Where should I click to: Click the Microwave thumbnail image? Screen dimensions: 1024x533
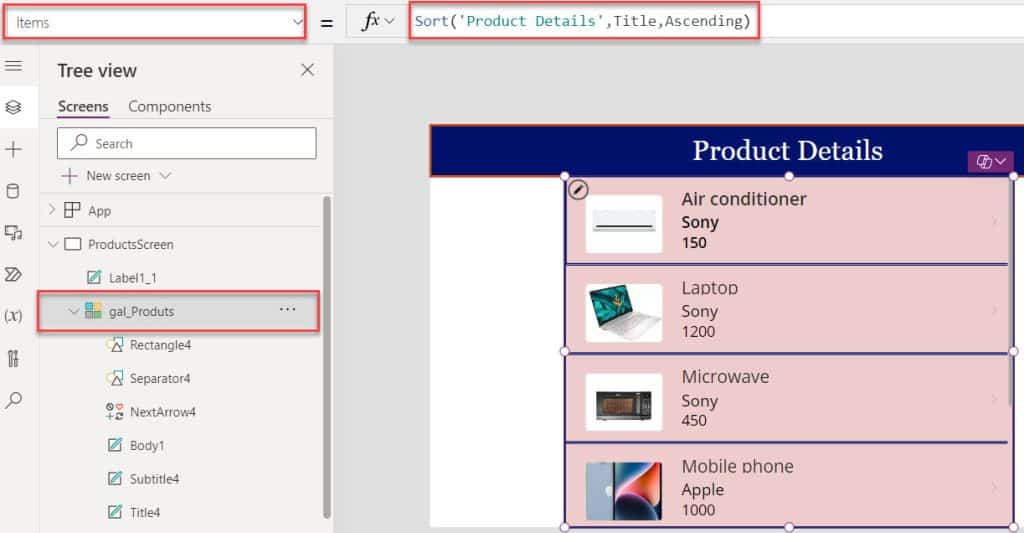[624, 402]
